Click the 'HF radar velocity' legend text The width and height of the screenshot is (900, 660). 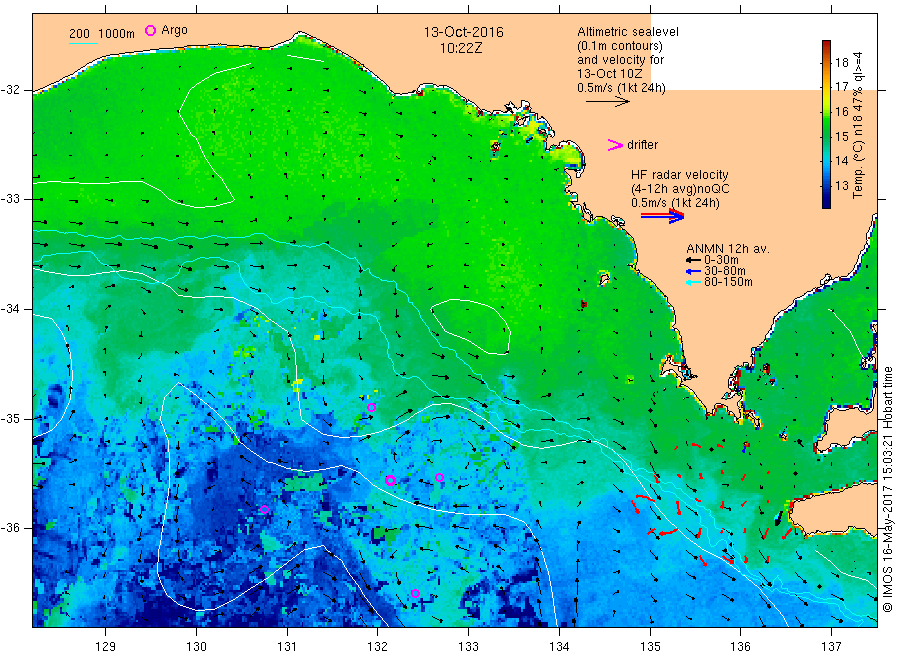coord(680,174)
